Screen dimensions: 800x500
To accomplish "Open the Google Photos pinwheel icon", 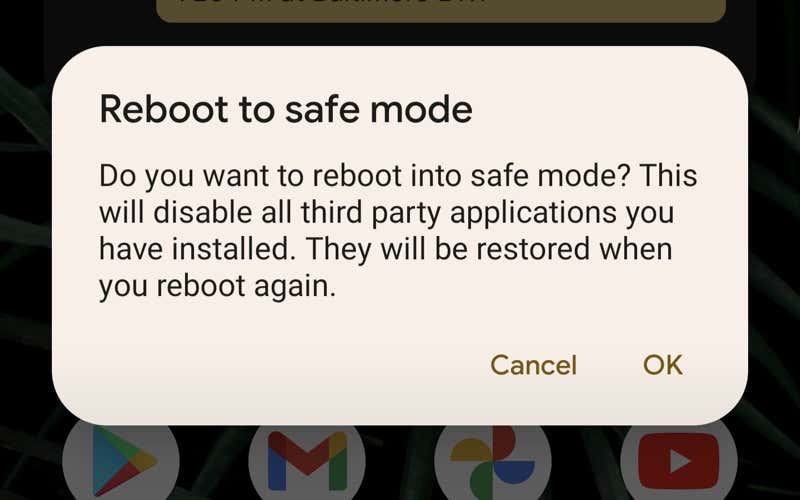I will pyautogui.click(x=492, y=462).
